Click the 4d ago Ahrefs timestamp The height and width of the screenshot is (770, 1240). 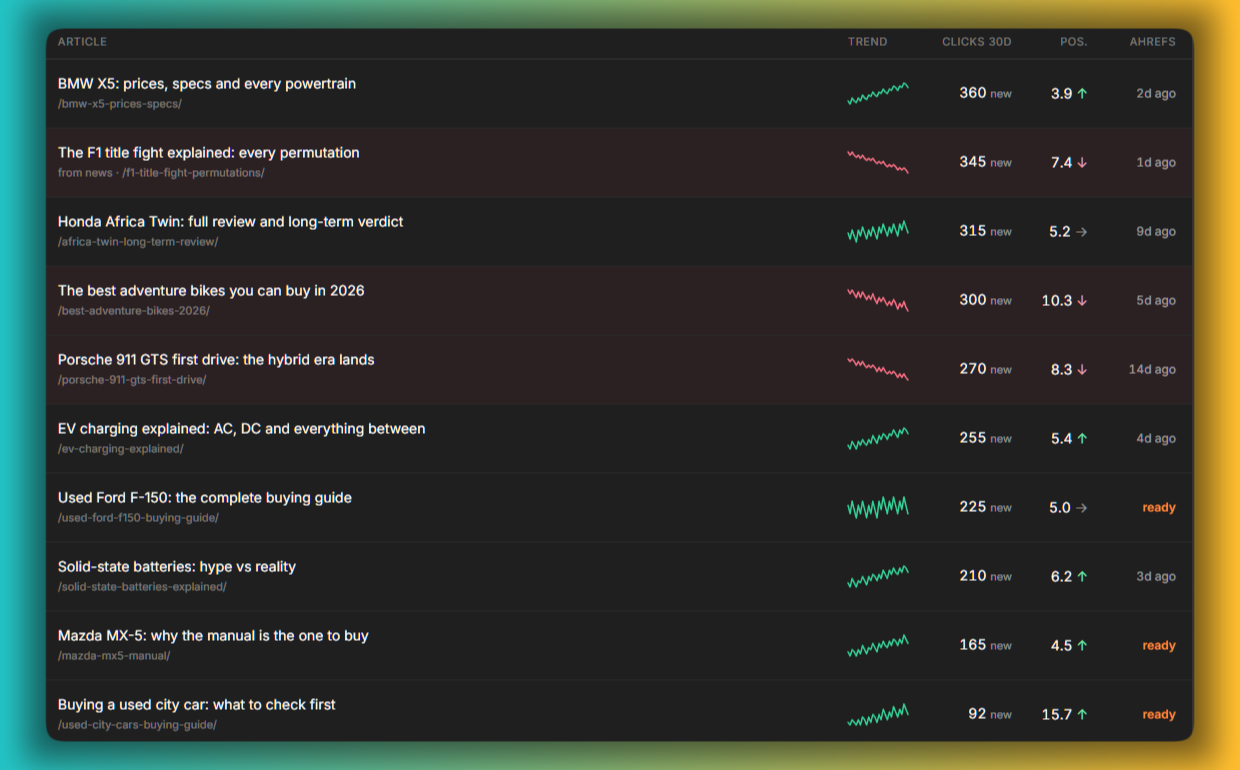[1156, 438]
